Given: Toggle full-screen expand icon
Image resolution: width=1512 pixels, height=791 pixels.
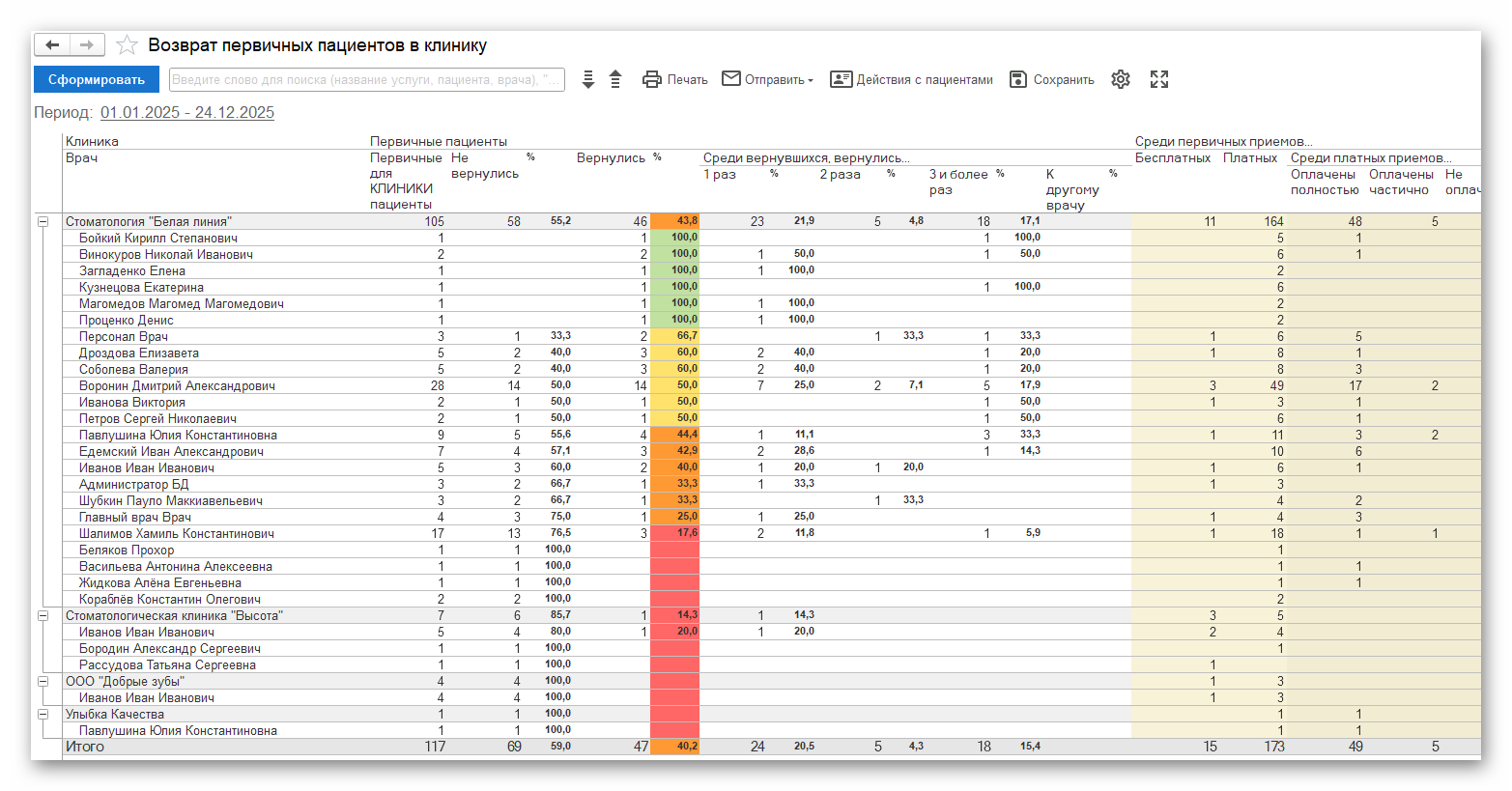Looking at the screenshot, I should click(1159, 80).
